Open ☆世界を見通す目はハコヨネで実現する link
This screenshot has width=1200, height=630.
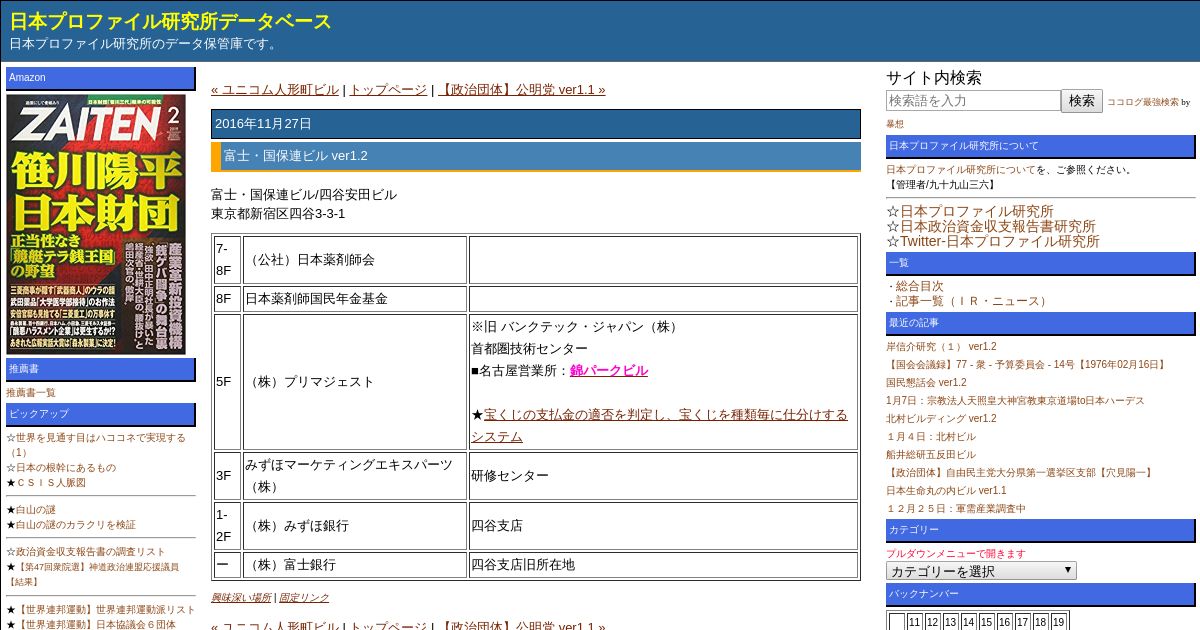point(96,445)
